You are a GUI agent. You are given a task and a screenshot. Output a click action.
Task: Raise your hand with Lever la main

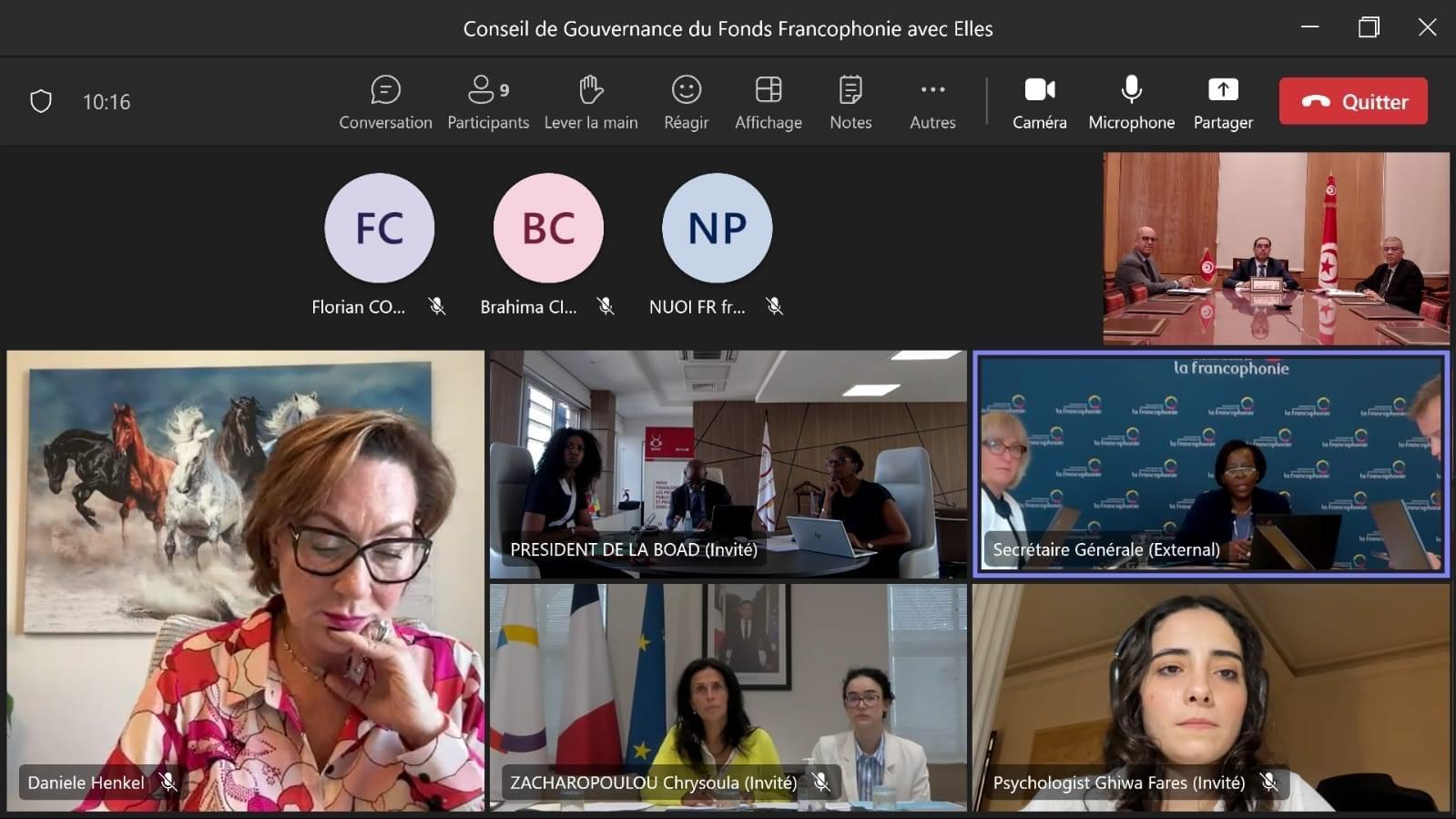[x=591, y=102]
